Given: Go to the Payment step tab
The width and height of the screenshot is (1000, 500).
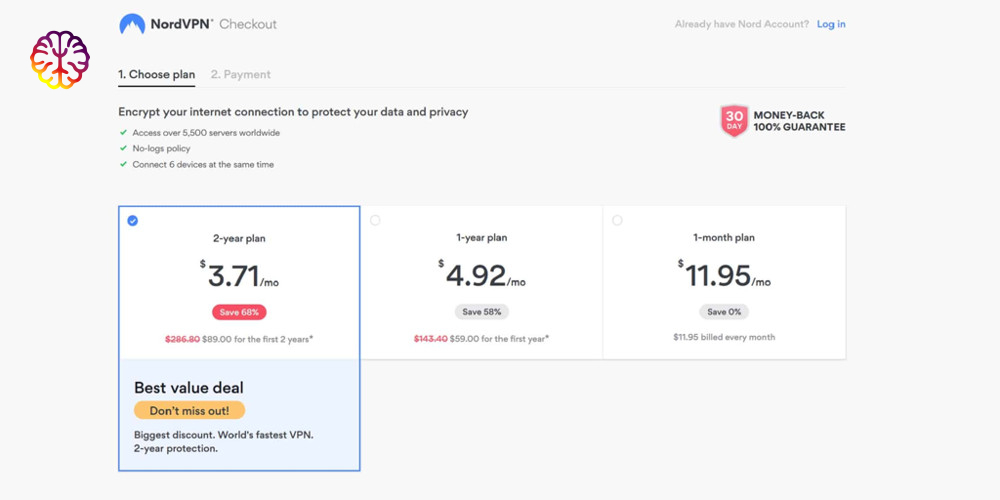Looking at the screenshot, I should (241, 75).
